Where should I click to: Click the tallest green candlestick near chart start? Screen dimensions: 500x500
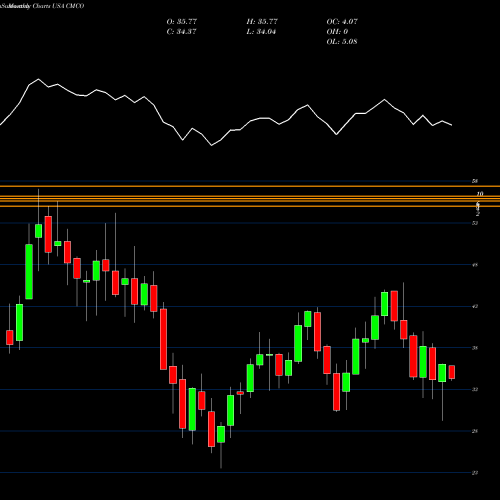point(29,272)
